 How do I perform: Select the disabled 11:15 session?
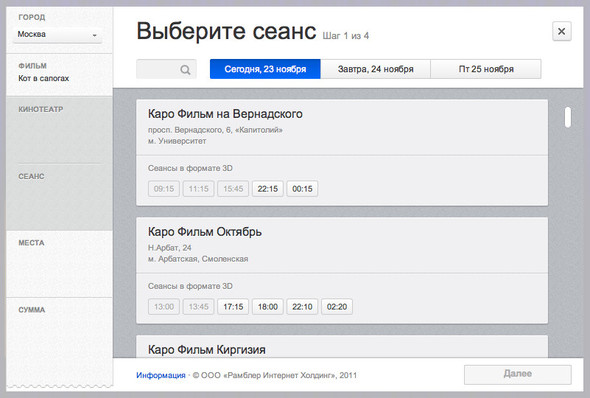(198, 189)
